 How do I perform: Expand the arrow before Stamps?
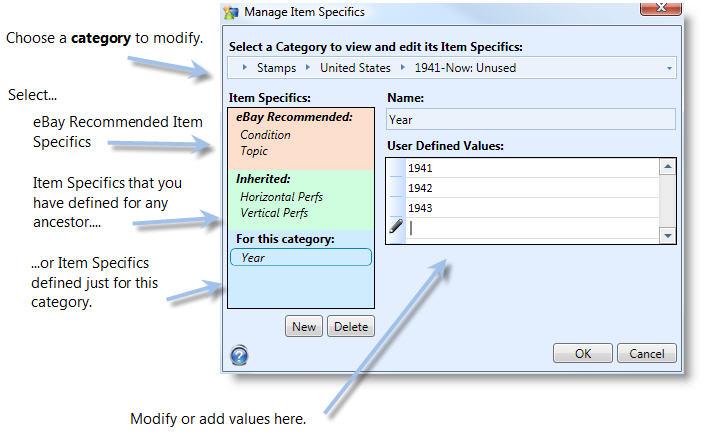coord(245,67)
